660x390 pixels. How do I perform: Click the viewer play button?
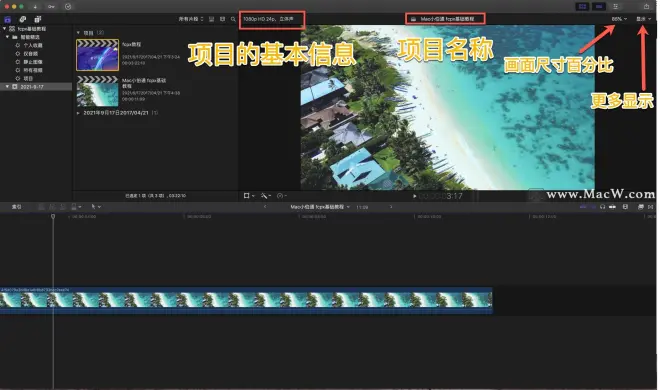pyautogui.click(x=415, y=196)
